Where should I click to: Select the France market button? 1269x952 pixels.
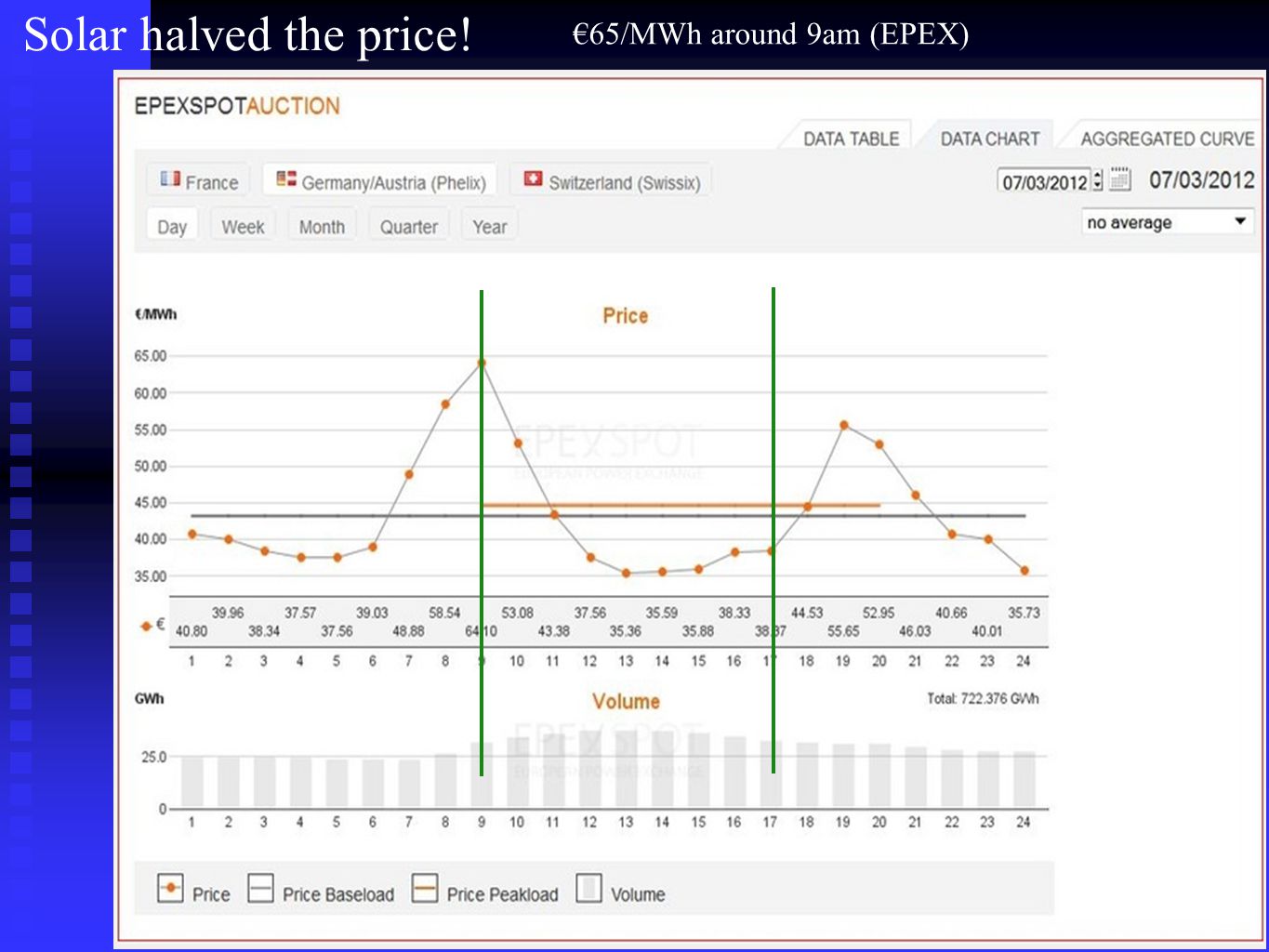click(x=200, y=181)
